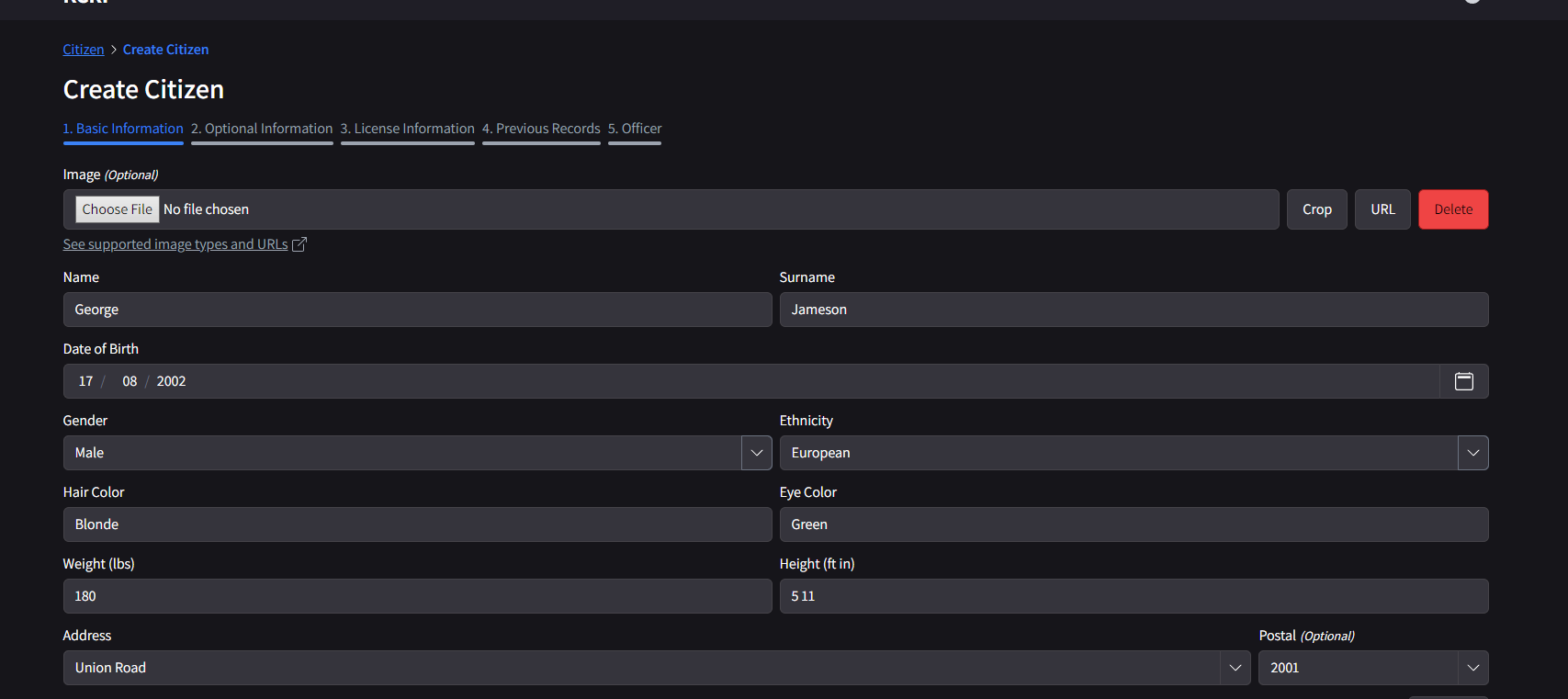
Task: Click into the Weight (lbs) input field
Action: point(417,596)
